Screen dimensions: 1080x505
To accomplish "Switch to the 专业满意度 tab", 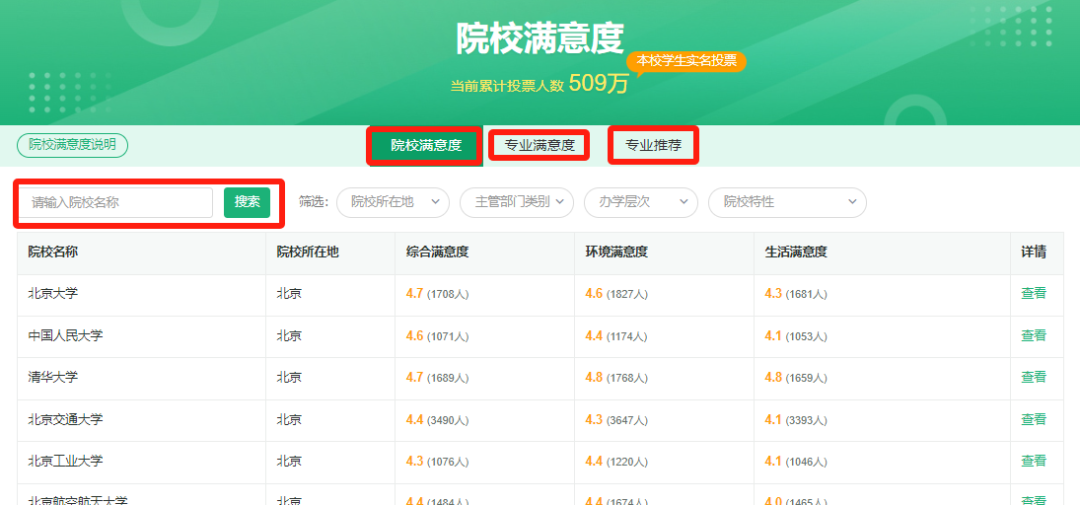I will click(539, 145).
